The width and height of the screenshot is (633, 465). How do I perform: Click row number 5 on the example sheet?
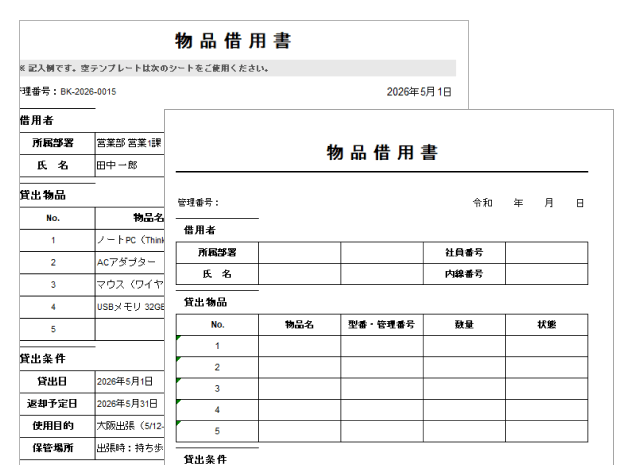coord(53,329)
